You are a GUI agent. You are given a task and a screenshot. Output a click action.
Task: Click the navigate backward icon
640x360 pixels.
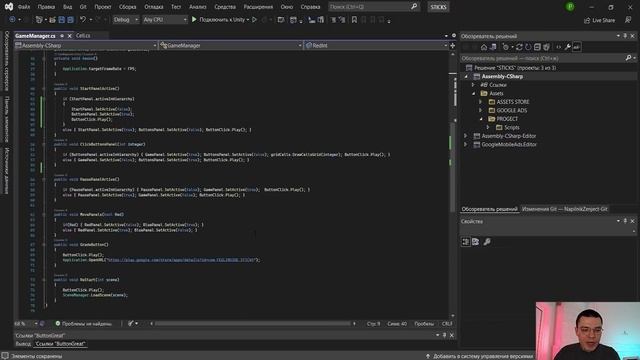point(12,20)
